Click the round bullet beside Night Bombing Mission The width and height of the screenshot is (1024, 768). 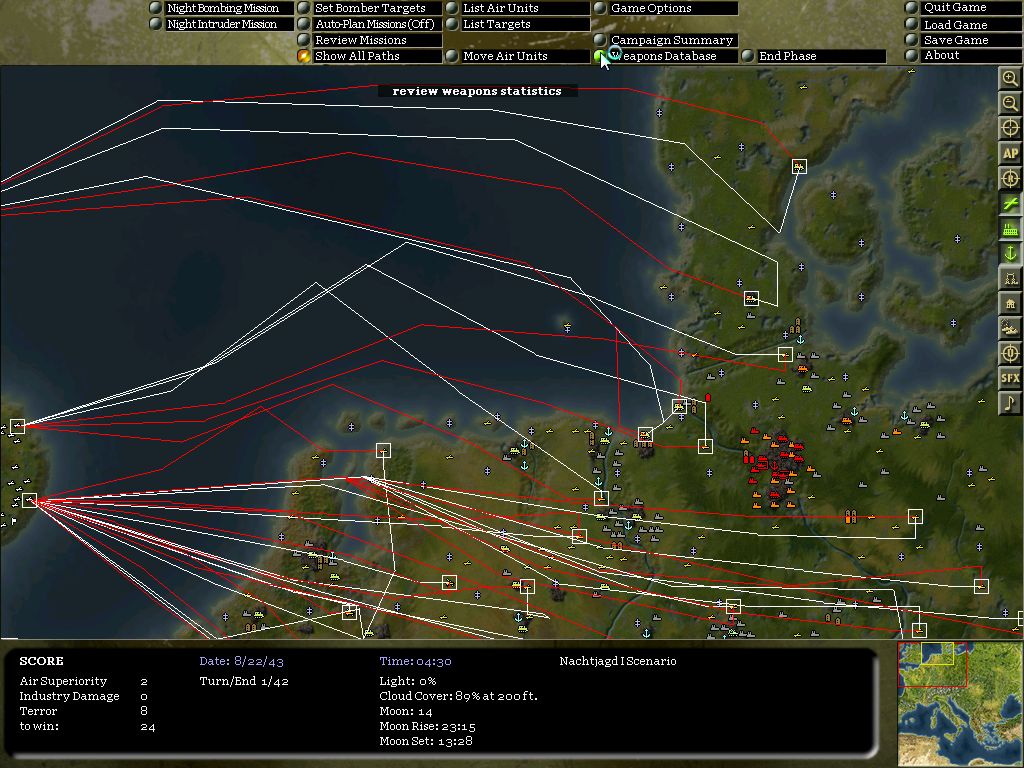(155, 8)
